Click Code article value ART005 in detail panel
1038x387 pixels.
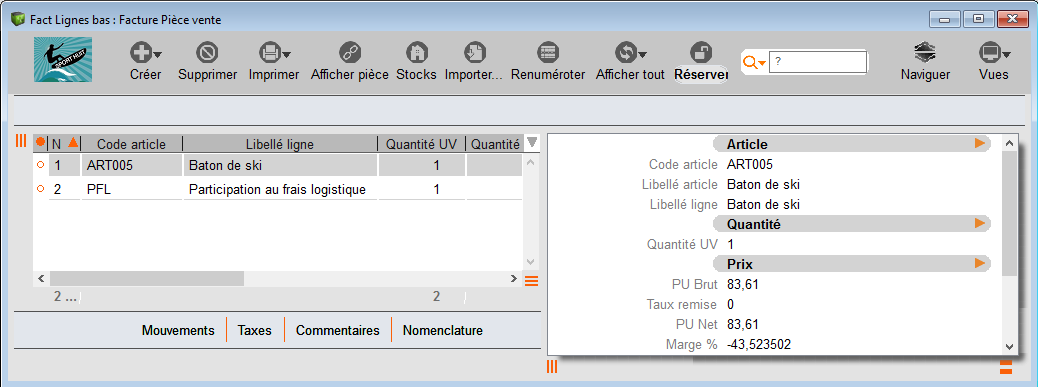(750, 164)
